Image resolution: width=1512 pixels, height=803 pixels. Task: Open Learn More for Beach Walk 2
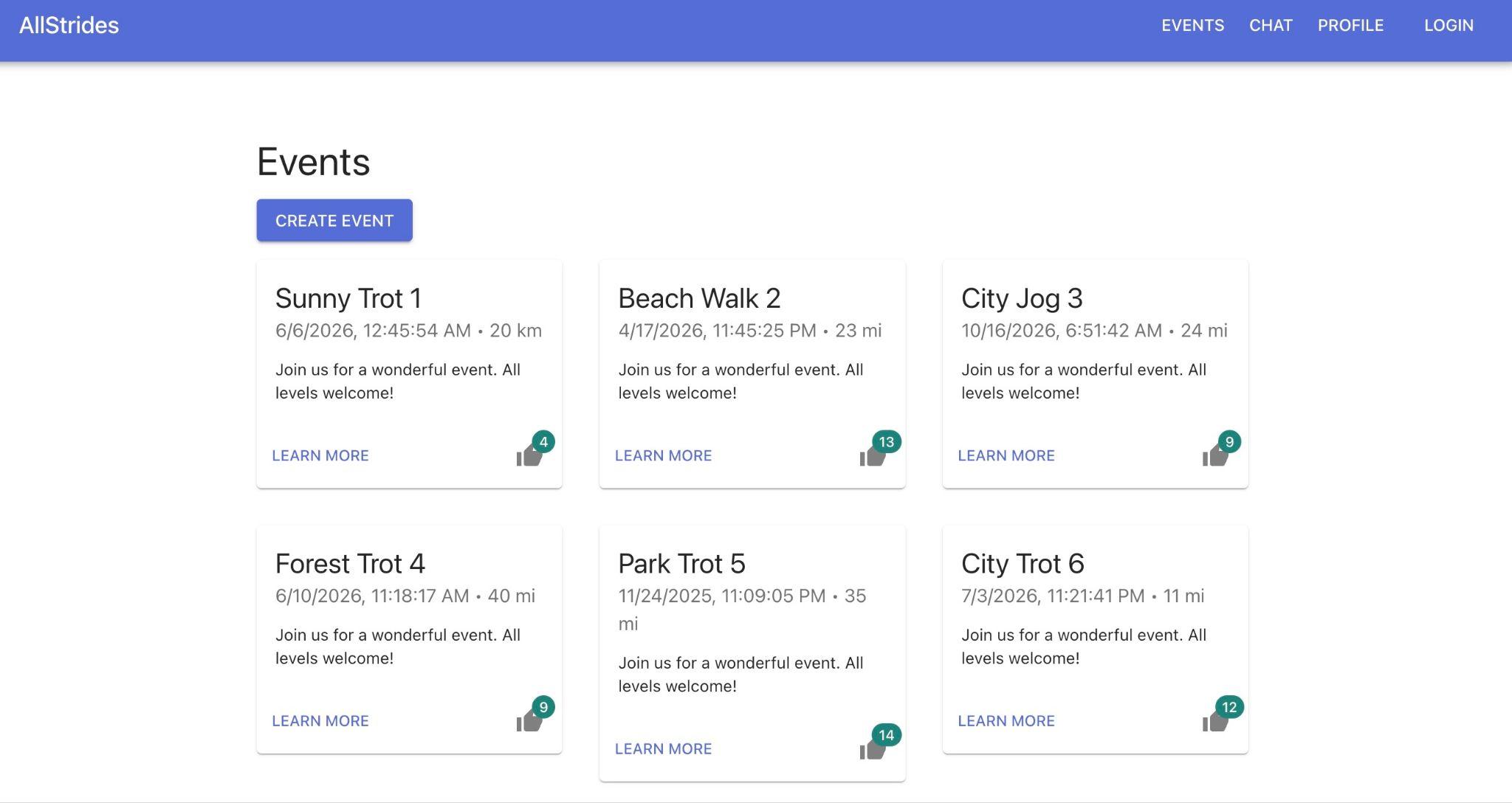[x=663, y=455]
